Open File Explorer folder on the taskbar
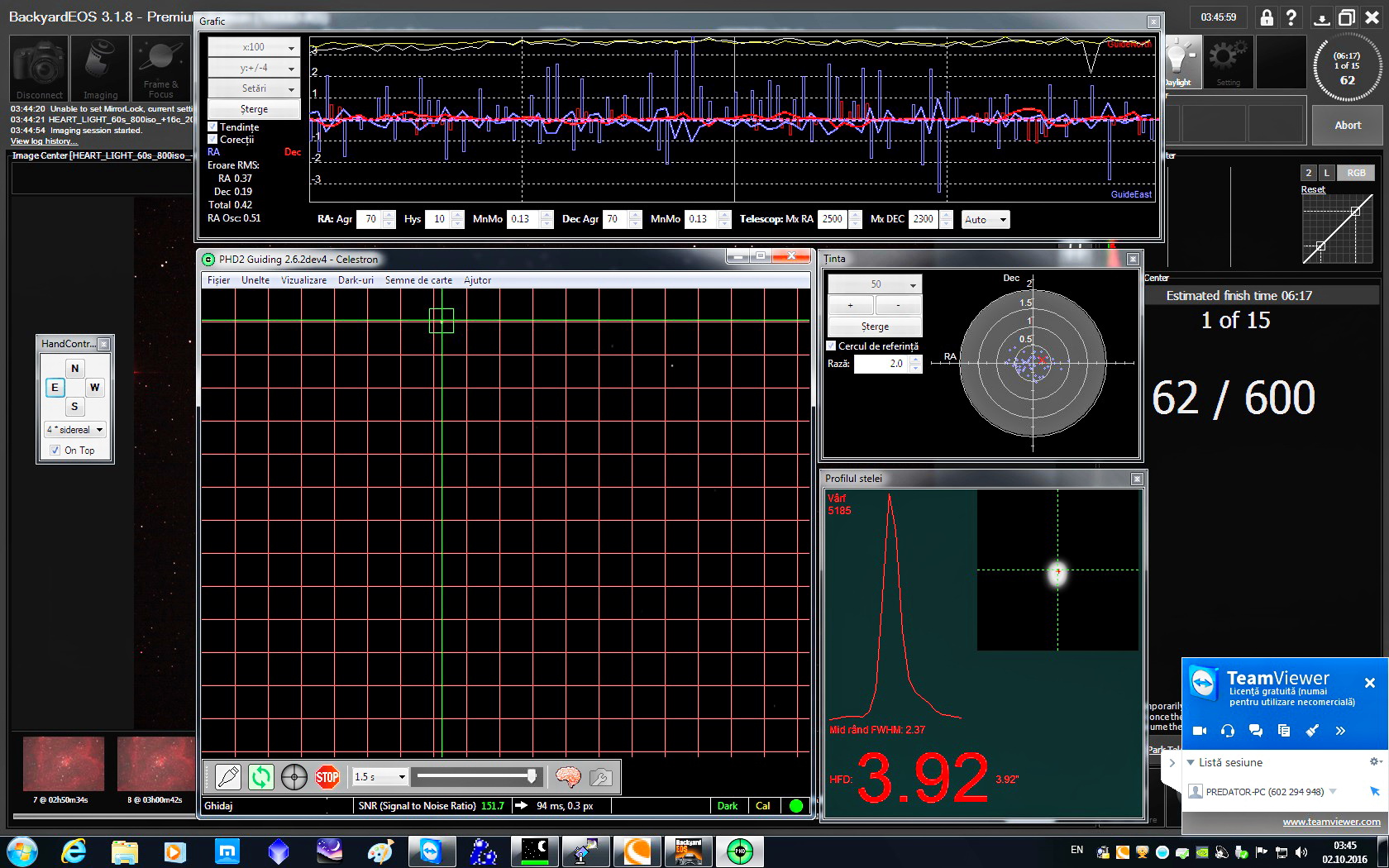The height and width of the screenshot is (868, 1389). click(x=124, y=851)
